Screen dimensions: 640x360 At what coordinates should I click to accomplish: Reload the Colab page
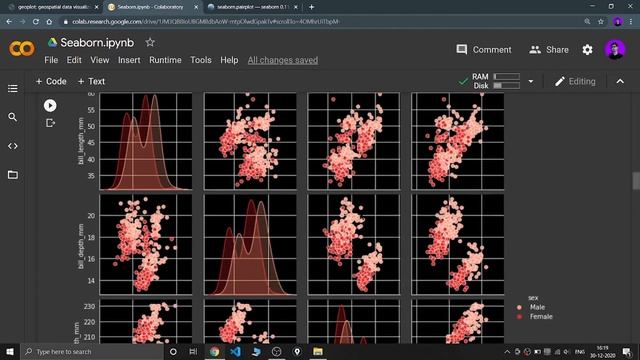[36, 22]
